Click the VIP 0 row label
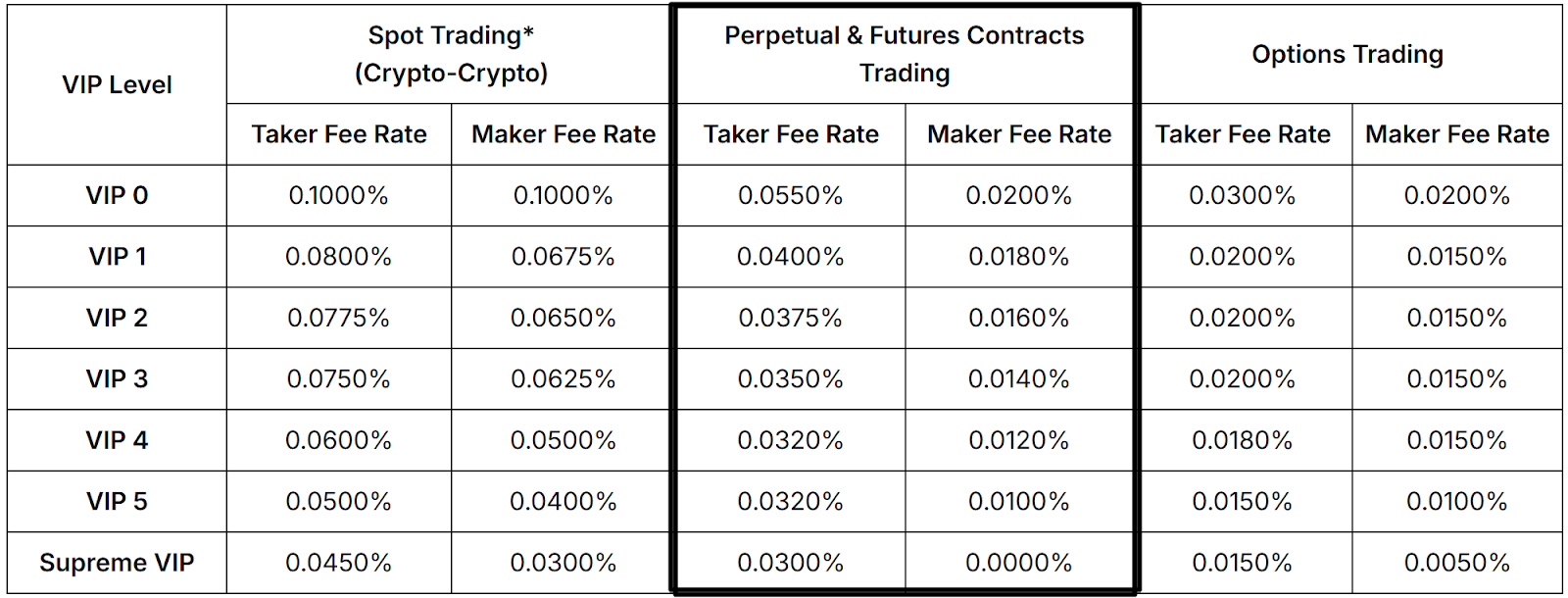This screenshot has width=1568, height=598. point(117,195)
